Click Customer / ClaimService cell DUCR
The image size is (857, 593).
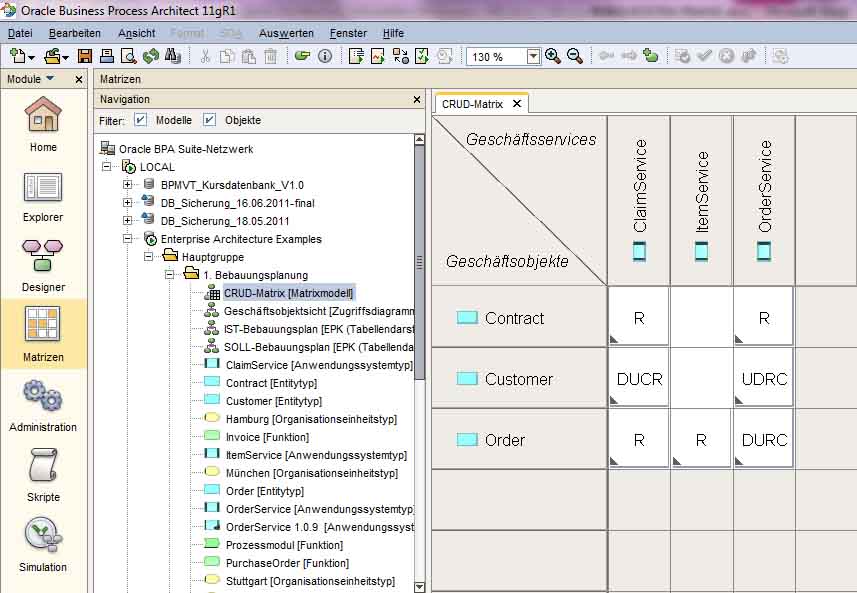(639, 378)
